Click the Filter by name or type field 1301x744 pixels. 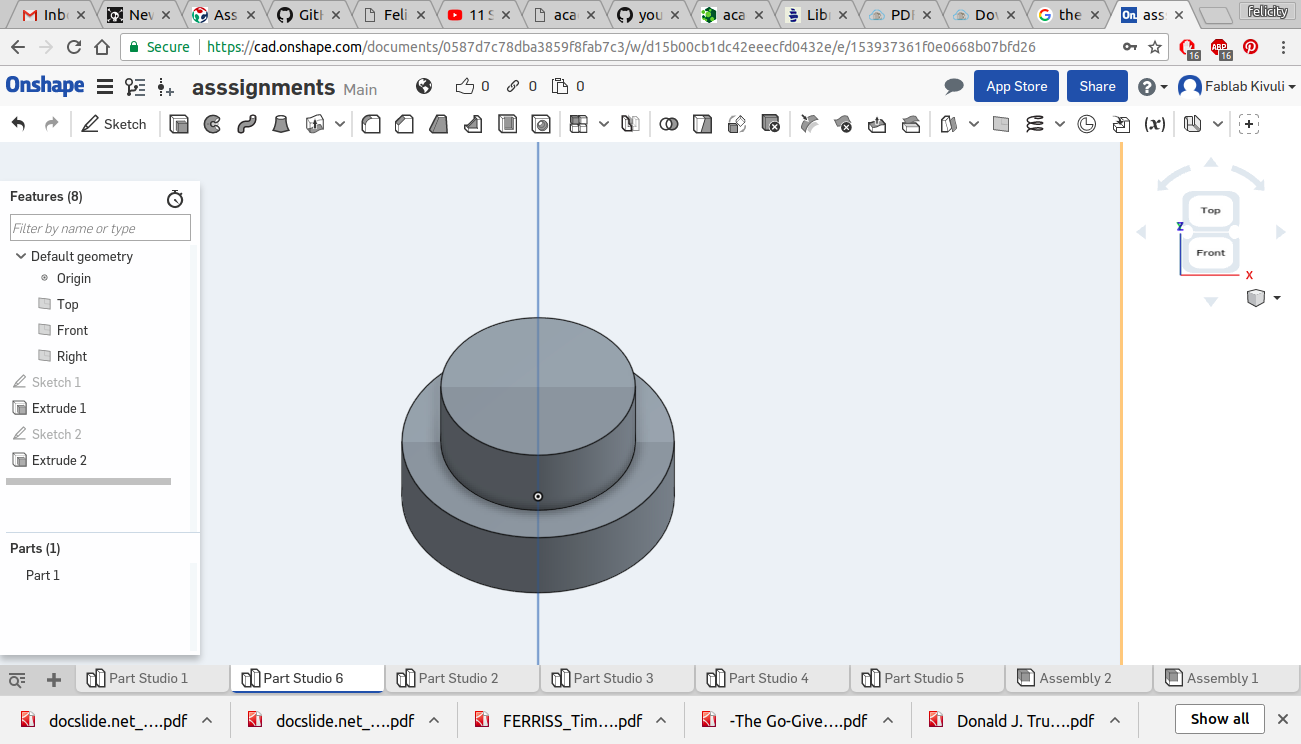[100, 228]
